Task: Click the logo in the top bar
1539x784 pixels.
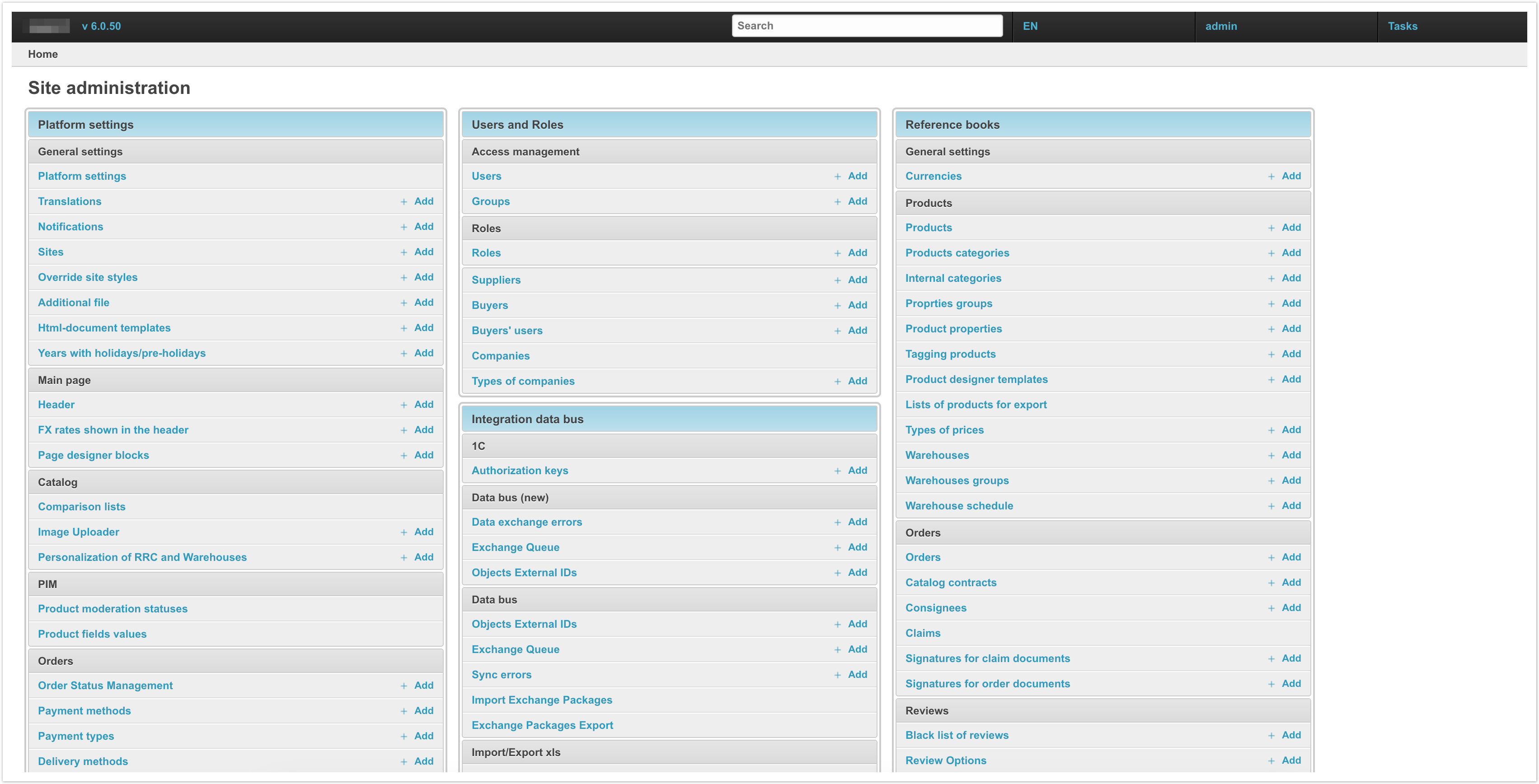Action: 49,26
